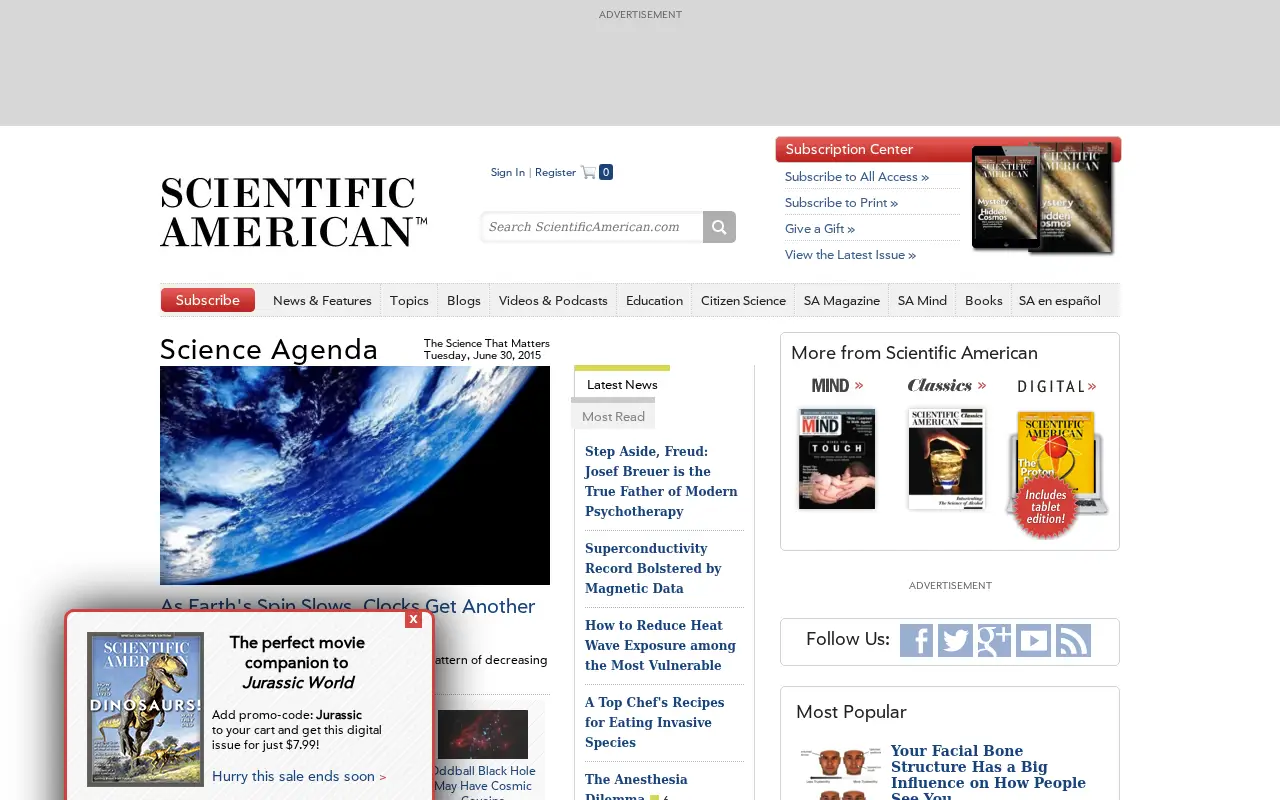The image size is (1280, 800).
Task: Open the Topics menu
Action: (x=409, y=300)
